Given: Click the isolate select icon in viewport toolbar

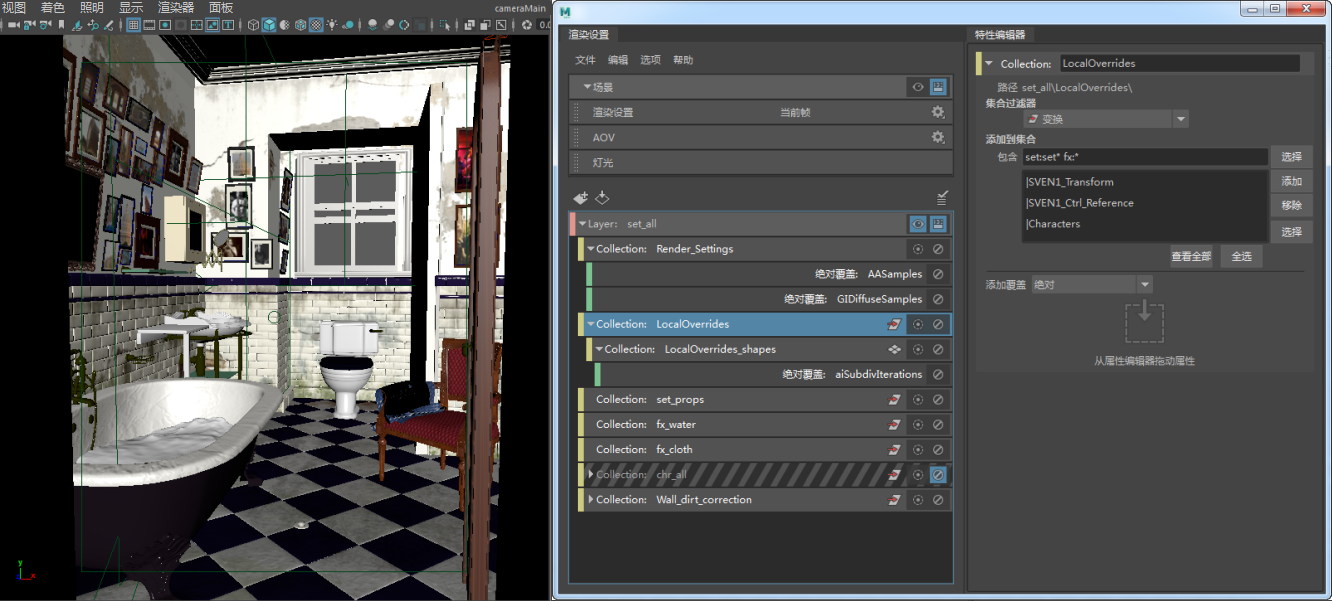Looking at the screenshot, I should click(x=443, y=24).
